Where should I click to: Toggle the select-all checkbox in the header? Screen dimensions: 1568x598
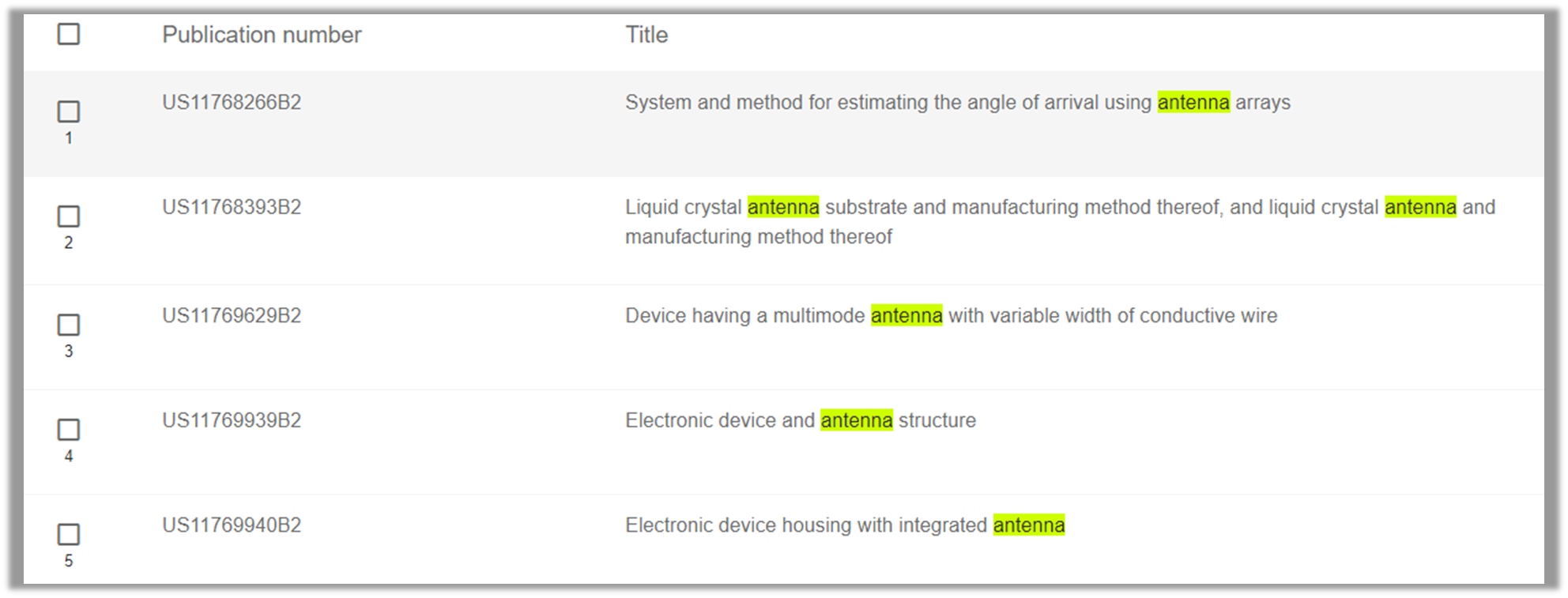69,34
